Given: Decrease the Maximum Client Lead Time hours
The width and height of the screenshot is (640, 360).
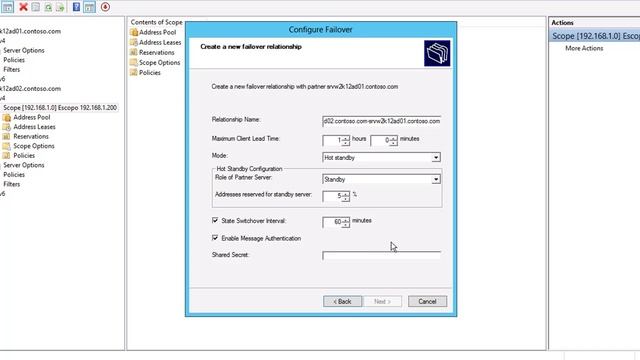Looking at the screenshot, I should click(346, 143).
